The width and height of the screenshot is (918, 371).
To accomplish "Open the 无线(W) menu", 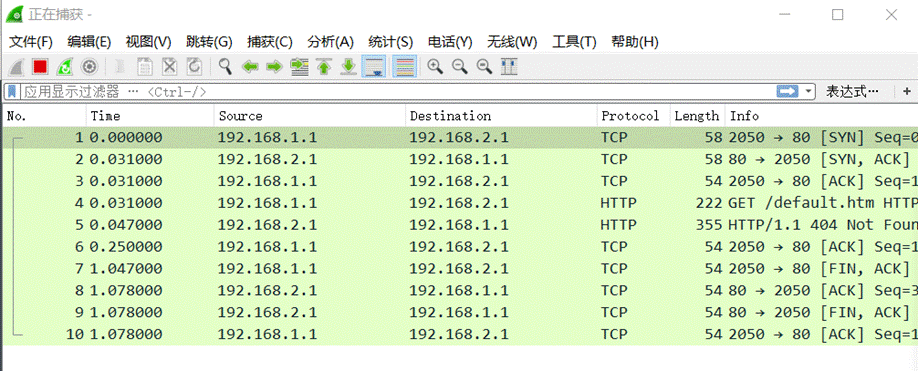I will coord(512,42).
